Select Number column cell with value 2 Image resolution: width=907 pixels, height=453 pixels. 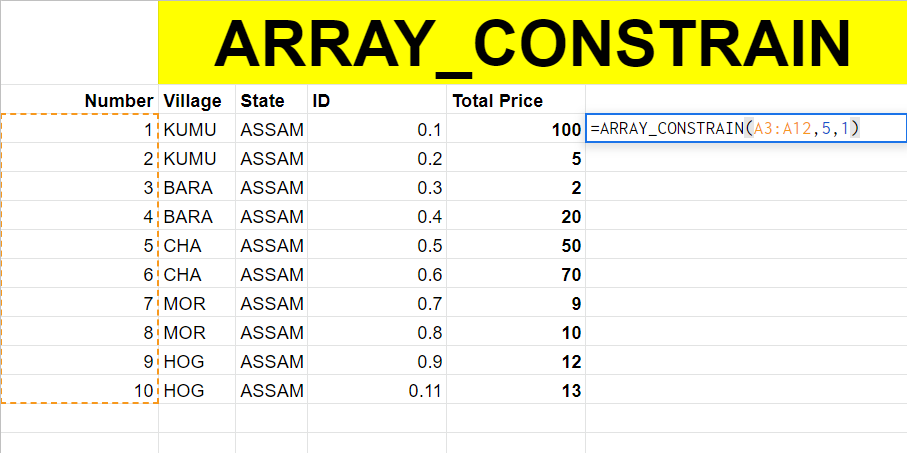[x=79, y=157]
